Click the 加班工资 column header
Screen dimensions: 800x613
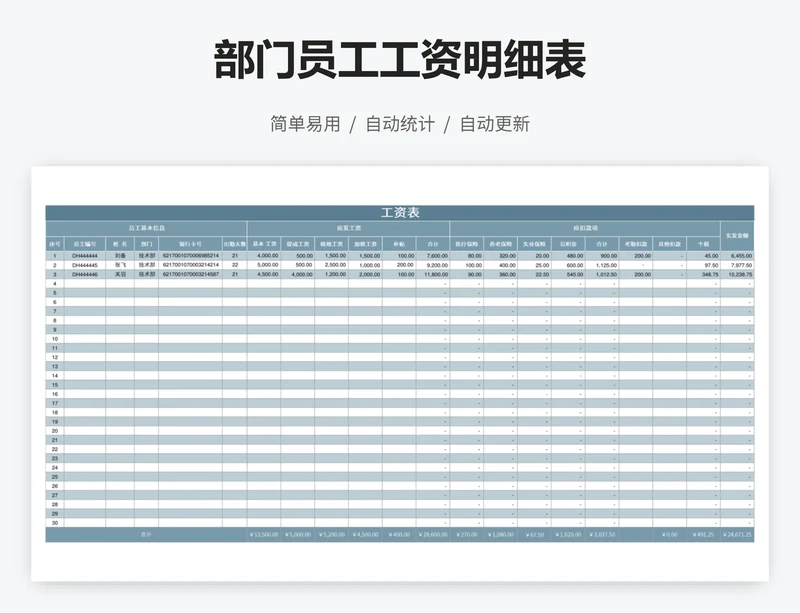tap(365, 244)
